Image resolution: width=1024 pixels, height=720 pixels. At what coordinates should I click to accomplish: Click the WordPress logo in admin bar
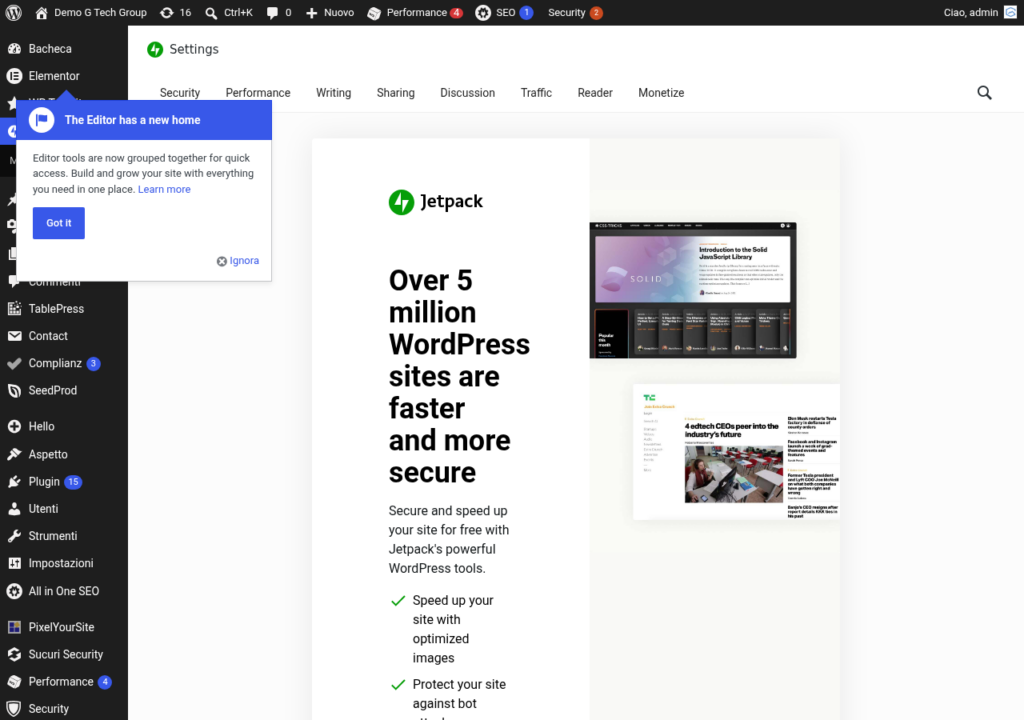(13, 12)
